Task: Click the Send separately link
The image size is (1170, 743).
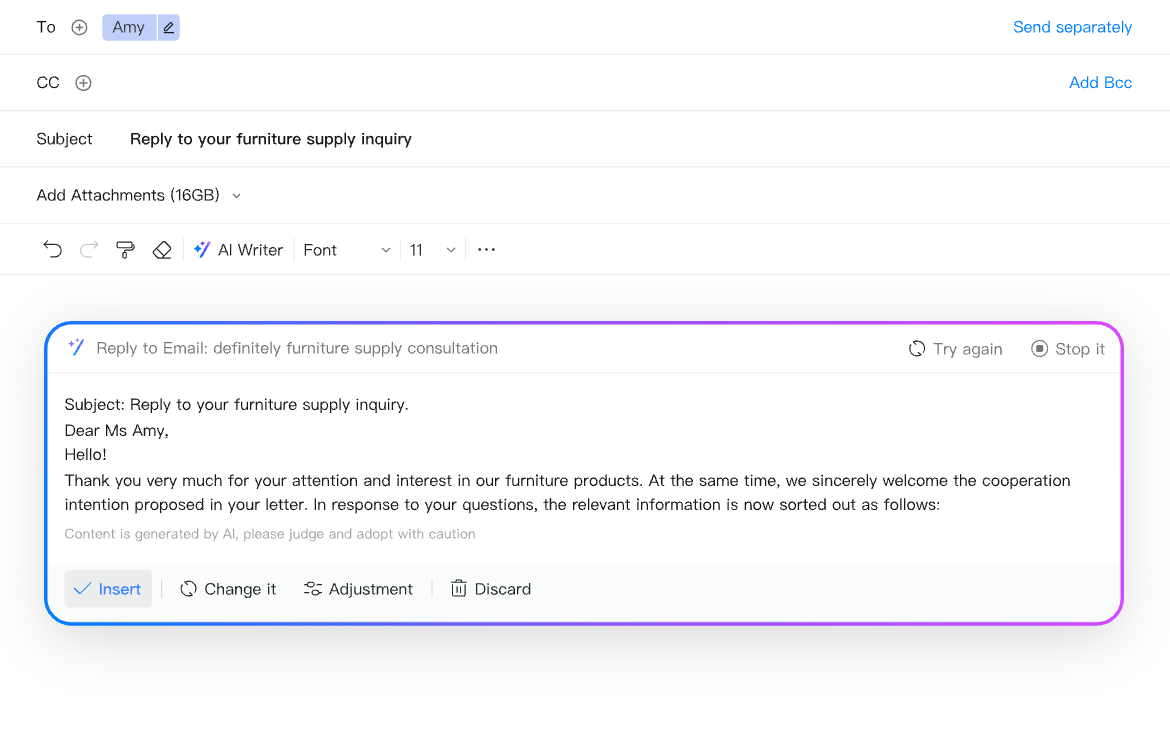Action: coord(1072,27)
